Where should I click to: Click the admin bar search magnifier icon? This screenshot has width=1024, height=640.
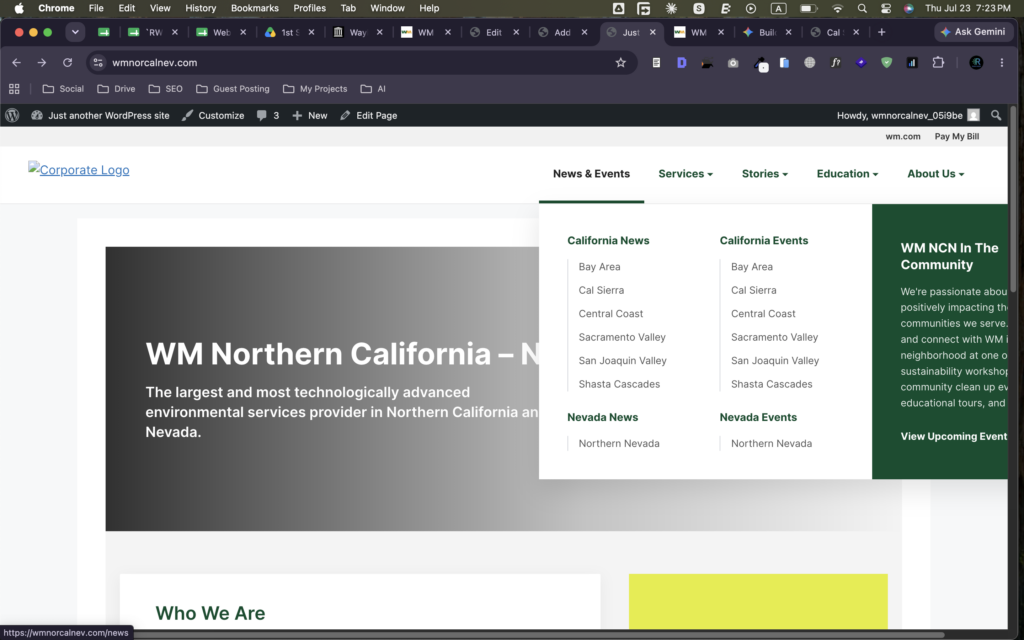click(x=996, y=116)
